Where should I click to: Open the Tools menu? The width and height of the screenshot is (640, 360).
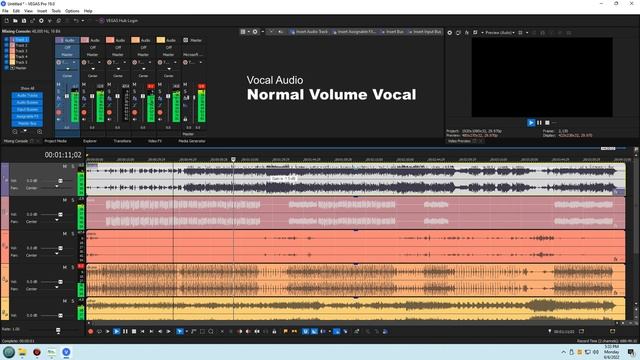point(56,11)
